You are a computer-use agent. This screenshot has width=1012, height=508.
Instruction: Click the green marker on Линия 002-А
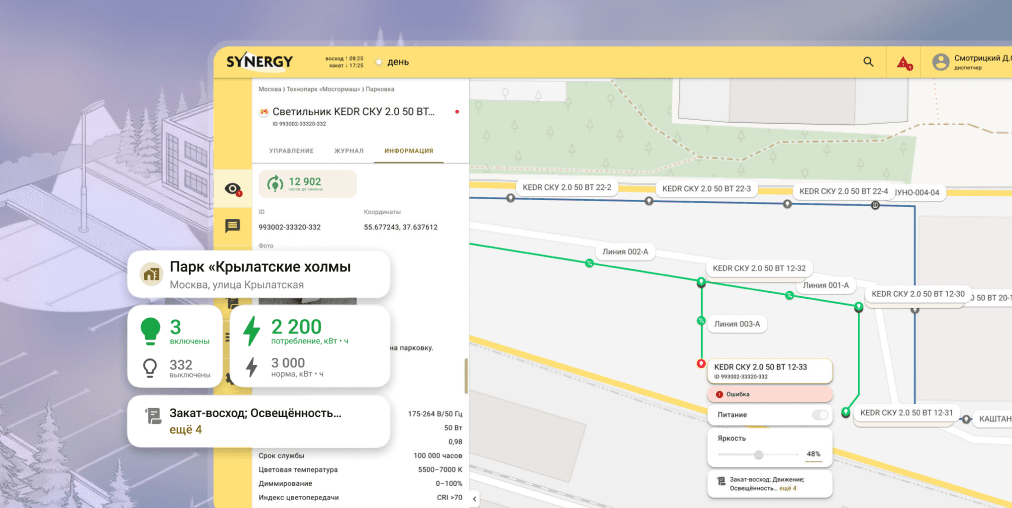(x=589, y=263)
